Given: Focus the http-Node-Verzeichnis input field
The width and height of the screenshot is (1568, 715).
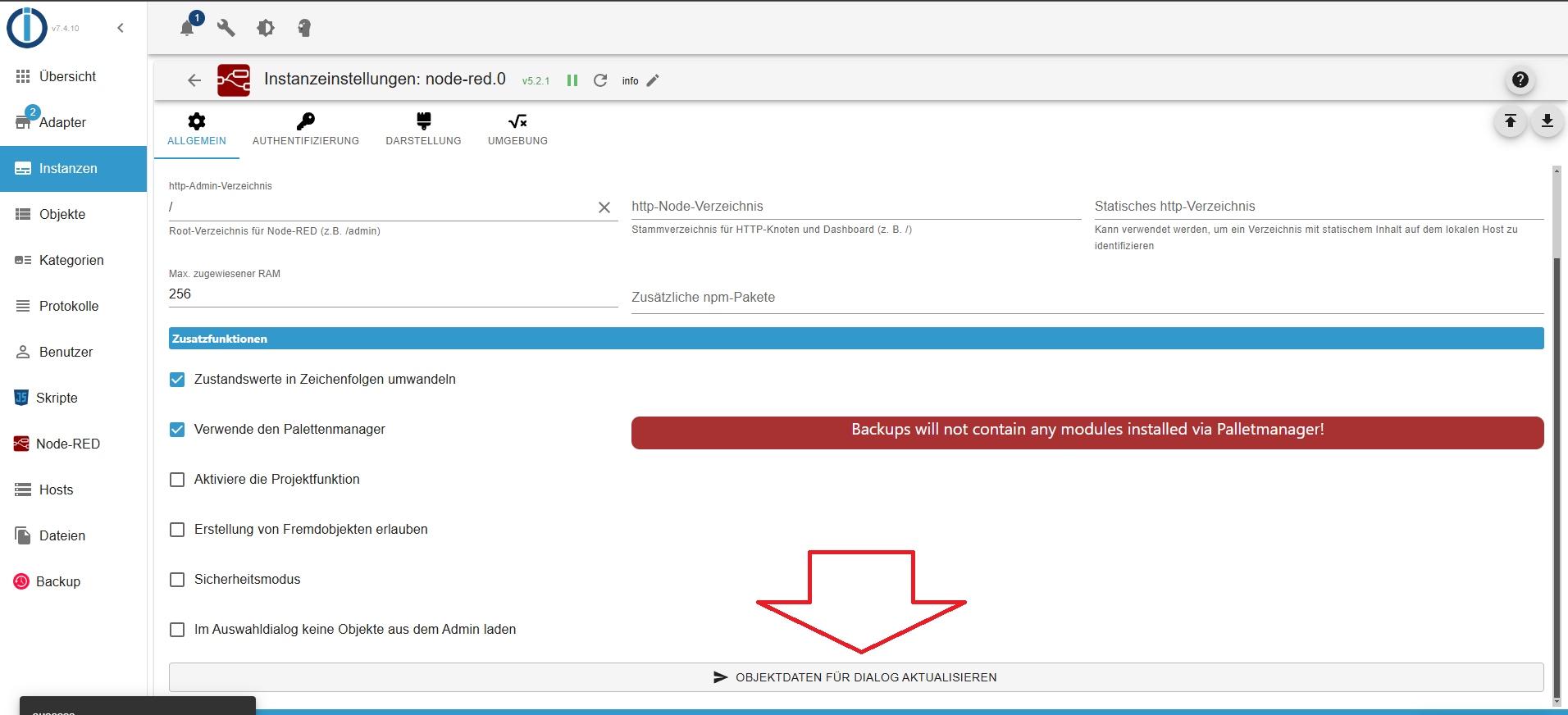Looking at the screenshot, I should [x=856, y=207].
